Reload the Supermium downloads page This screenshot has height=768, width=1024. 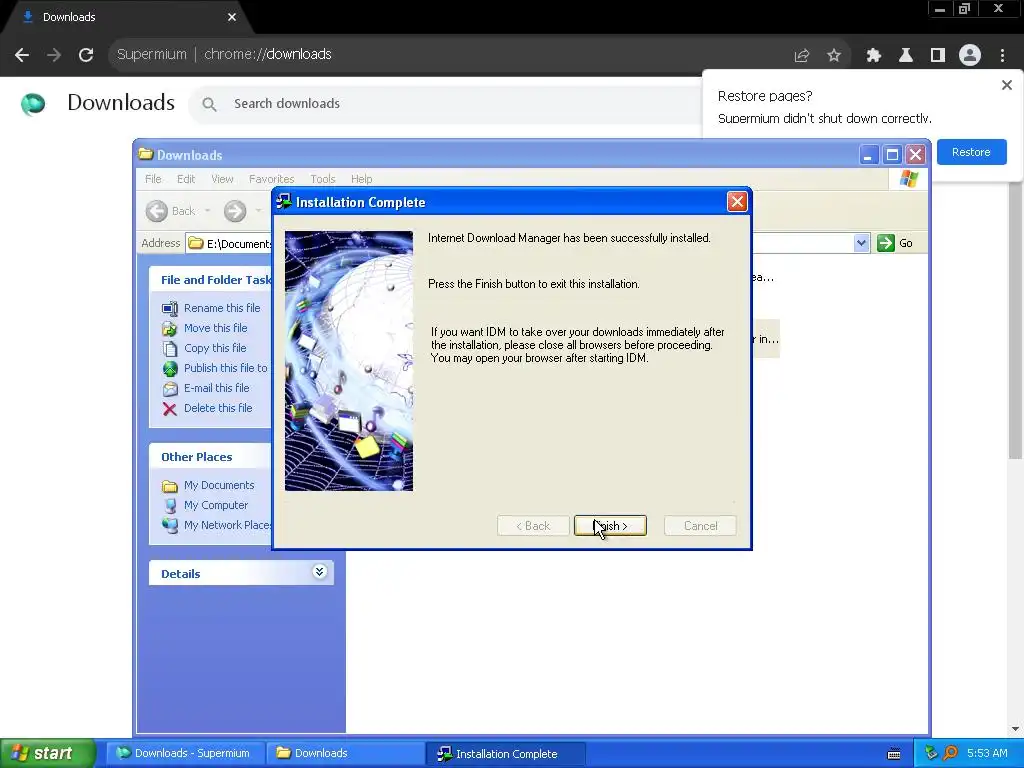pyautogui.click(x=86, y=55)
